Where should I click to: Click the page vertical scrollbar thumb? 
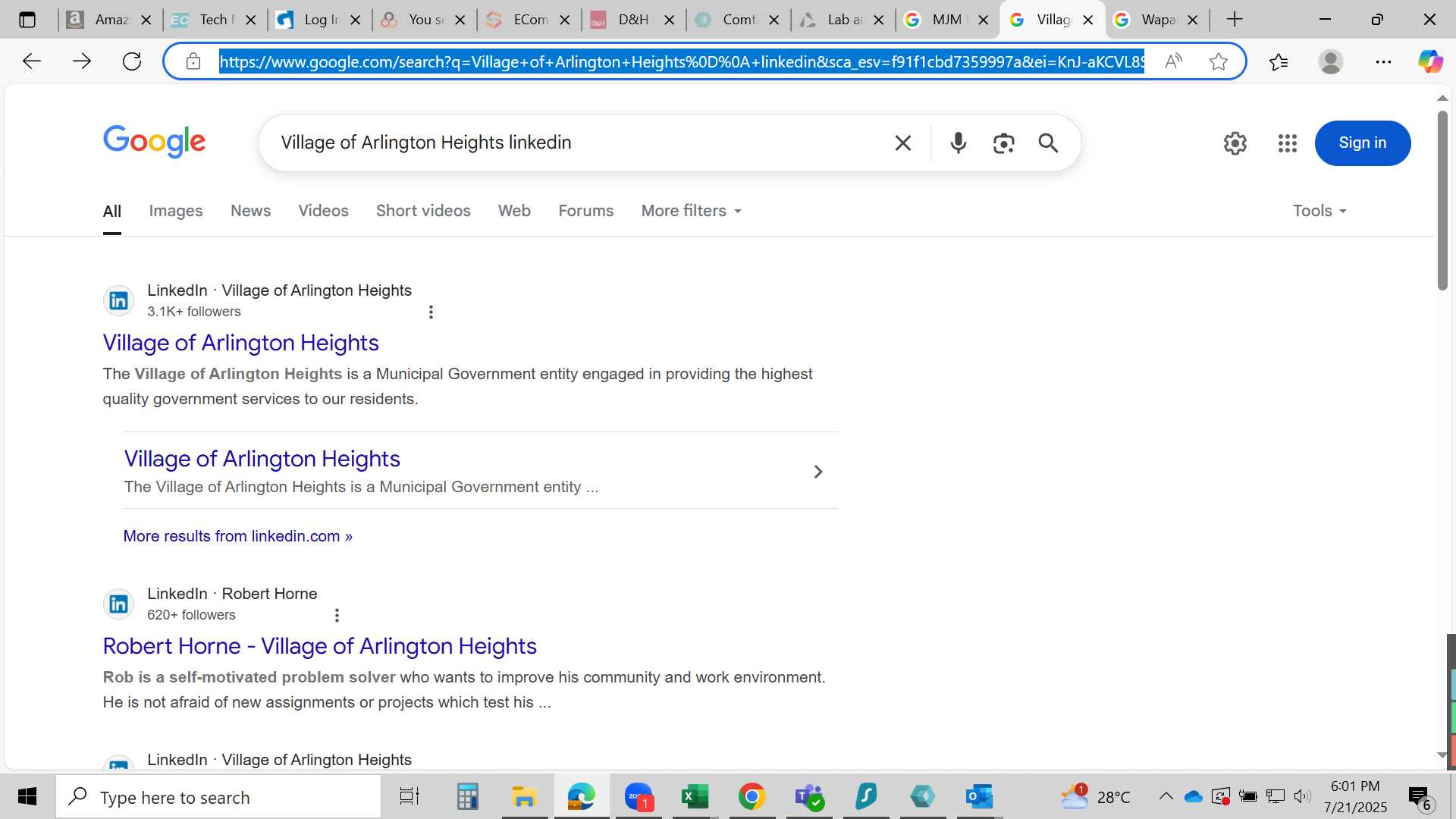(1442, 200)
